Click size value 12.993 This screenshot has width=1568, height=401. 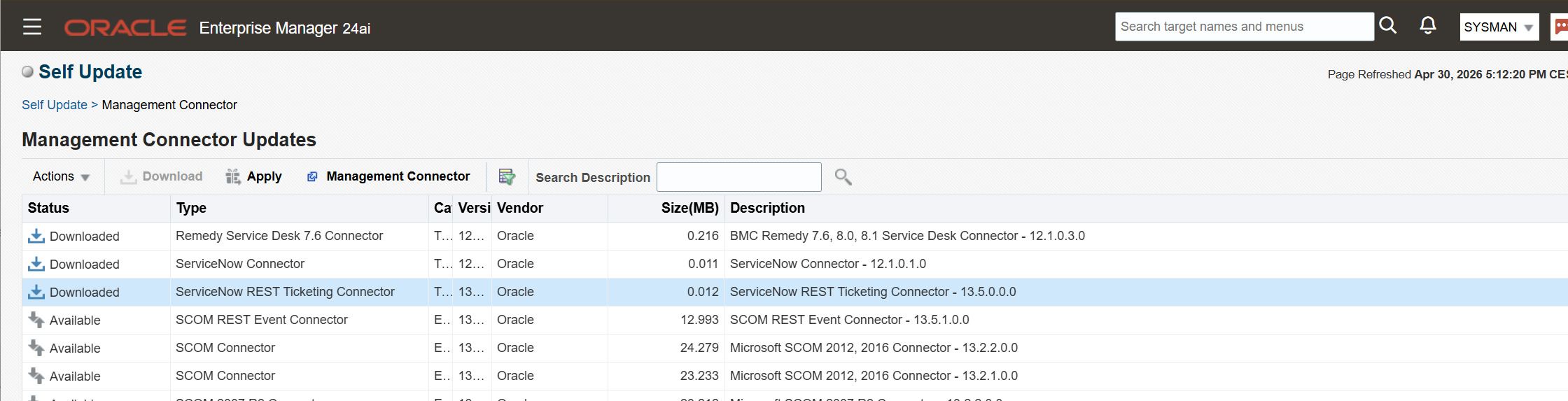pos(699,320)
